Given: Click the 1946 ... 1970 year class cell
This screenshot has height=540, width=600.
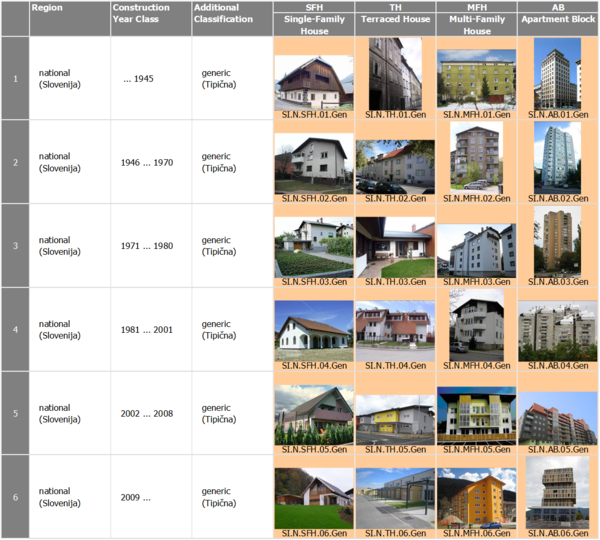Looking at the screenshot, I should point(150,162).
